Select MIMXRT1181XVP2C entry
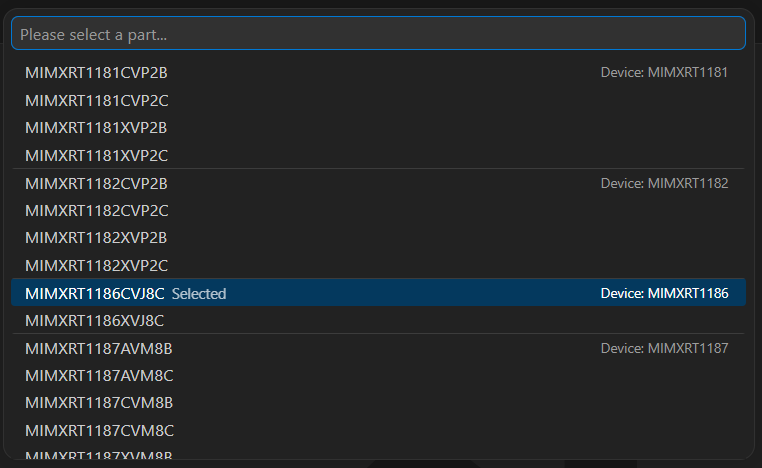This screenshot has width=762, height=468. click(96, 155)
